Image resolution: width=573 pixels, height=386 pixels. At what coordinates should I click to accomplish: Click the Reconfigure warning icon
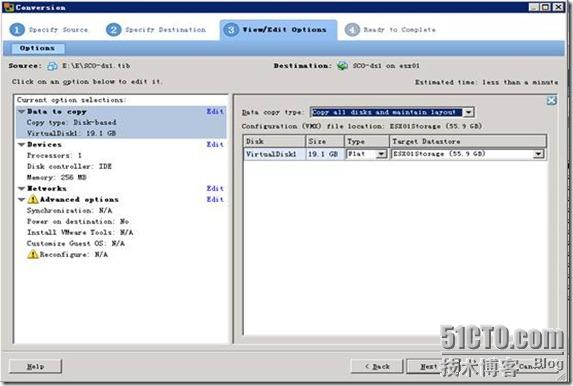point(33,254)
